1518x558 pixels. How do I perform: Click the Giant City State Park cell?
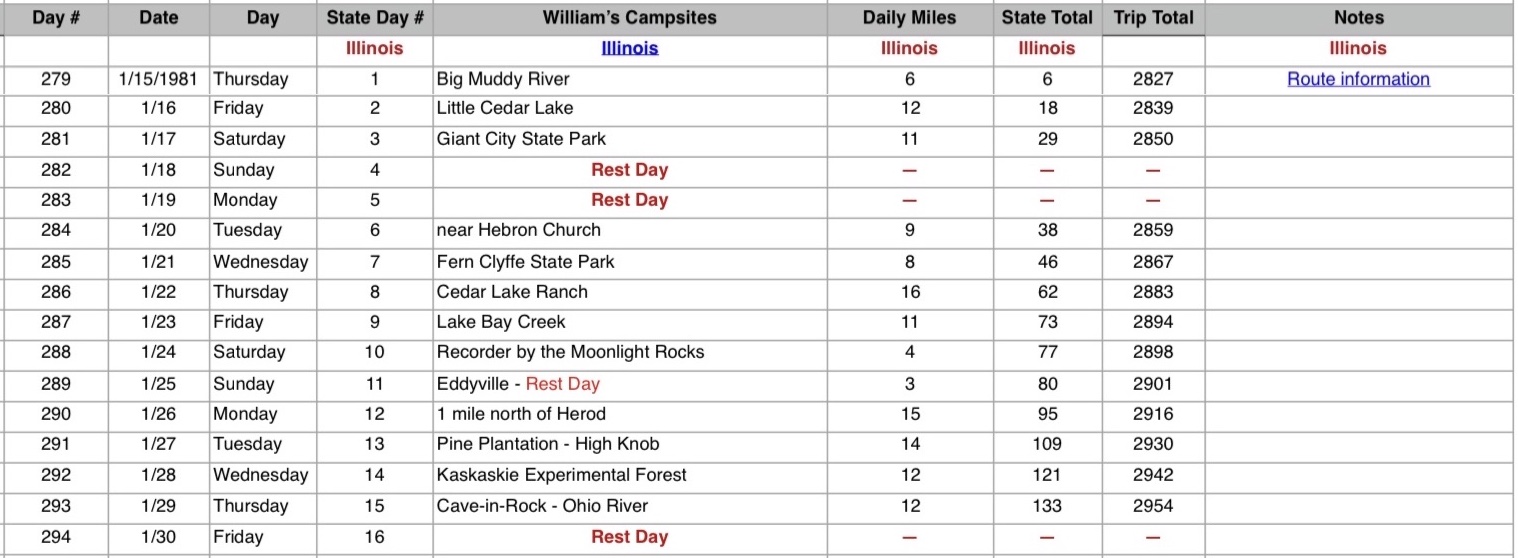pyautogui.click(x=630, y=139)
